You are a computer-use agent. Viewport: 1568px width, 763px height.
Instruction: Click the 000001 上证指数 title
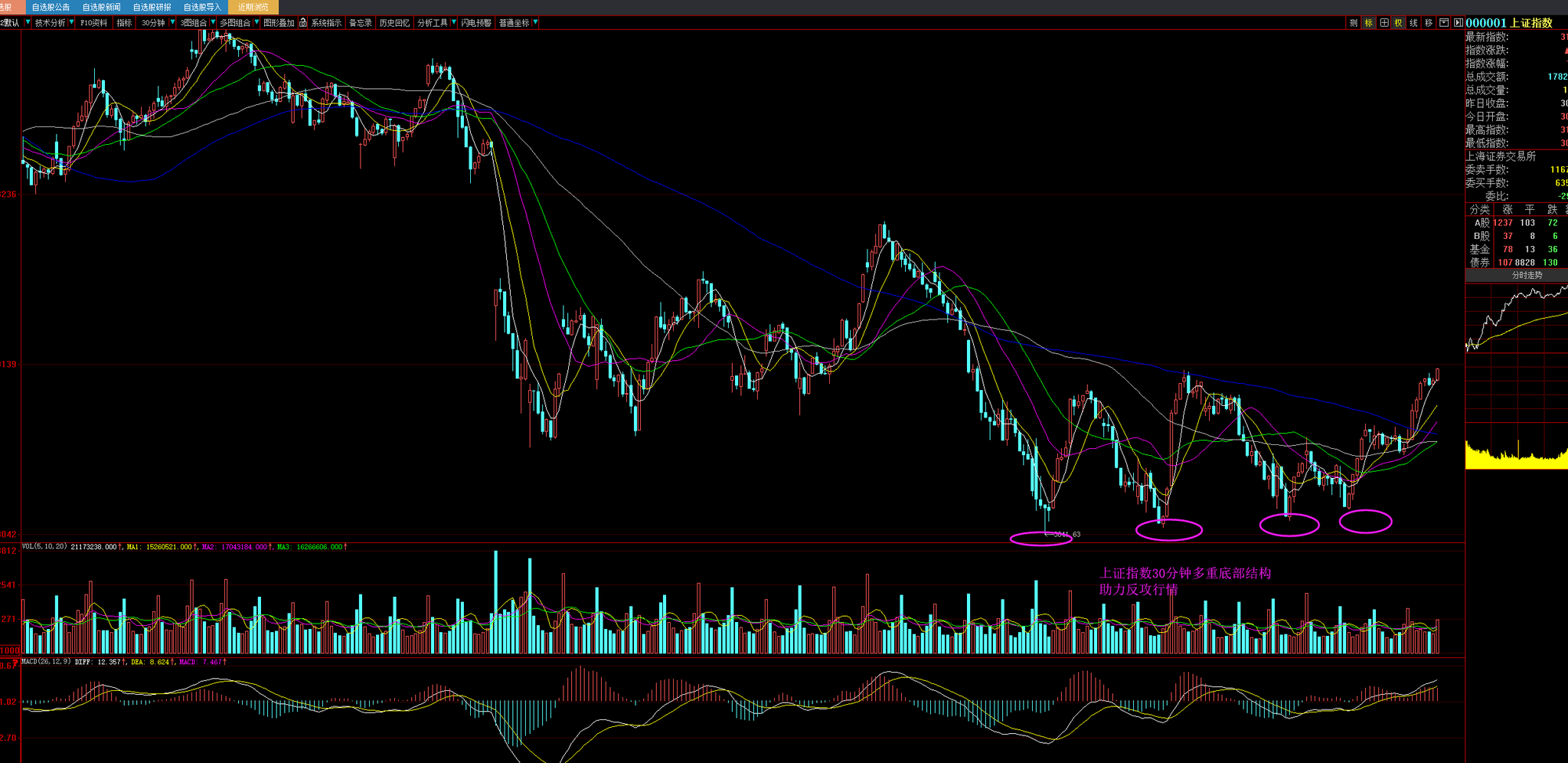pos(1509,23)
